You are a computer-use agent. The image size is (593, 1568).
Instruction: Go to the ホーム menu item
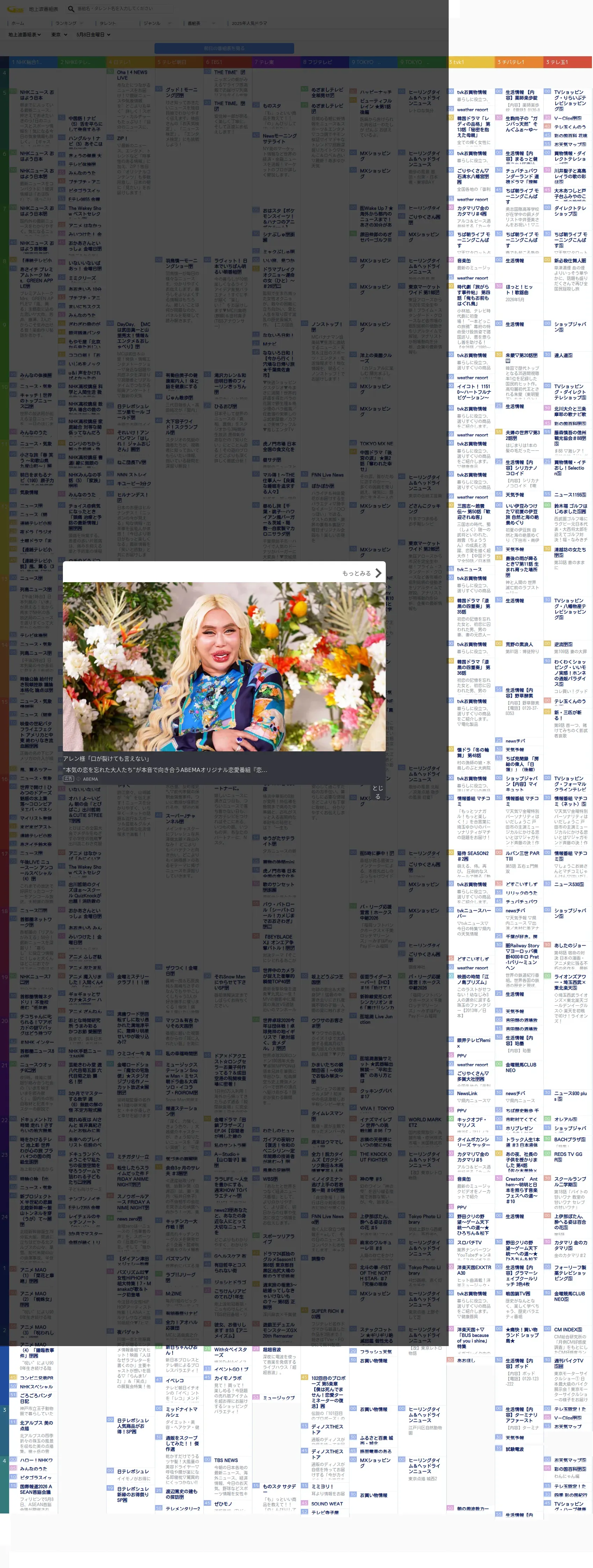[x=18, y=23]
